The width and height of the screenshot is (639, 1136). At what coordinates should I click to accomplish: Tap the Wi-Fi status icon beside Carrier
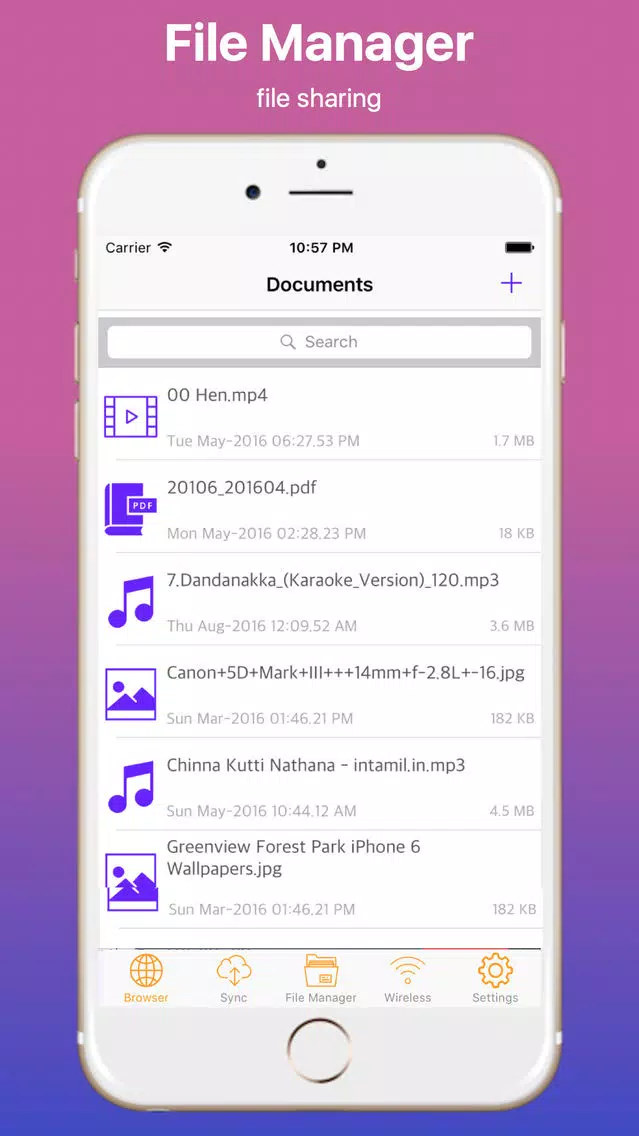click(x=165, y=247)
